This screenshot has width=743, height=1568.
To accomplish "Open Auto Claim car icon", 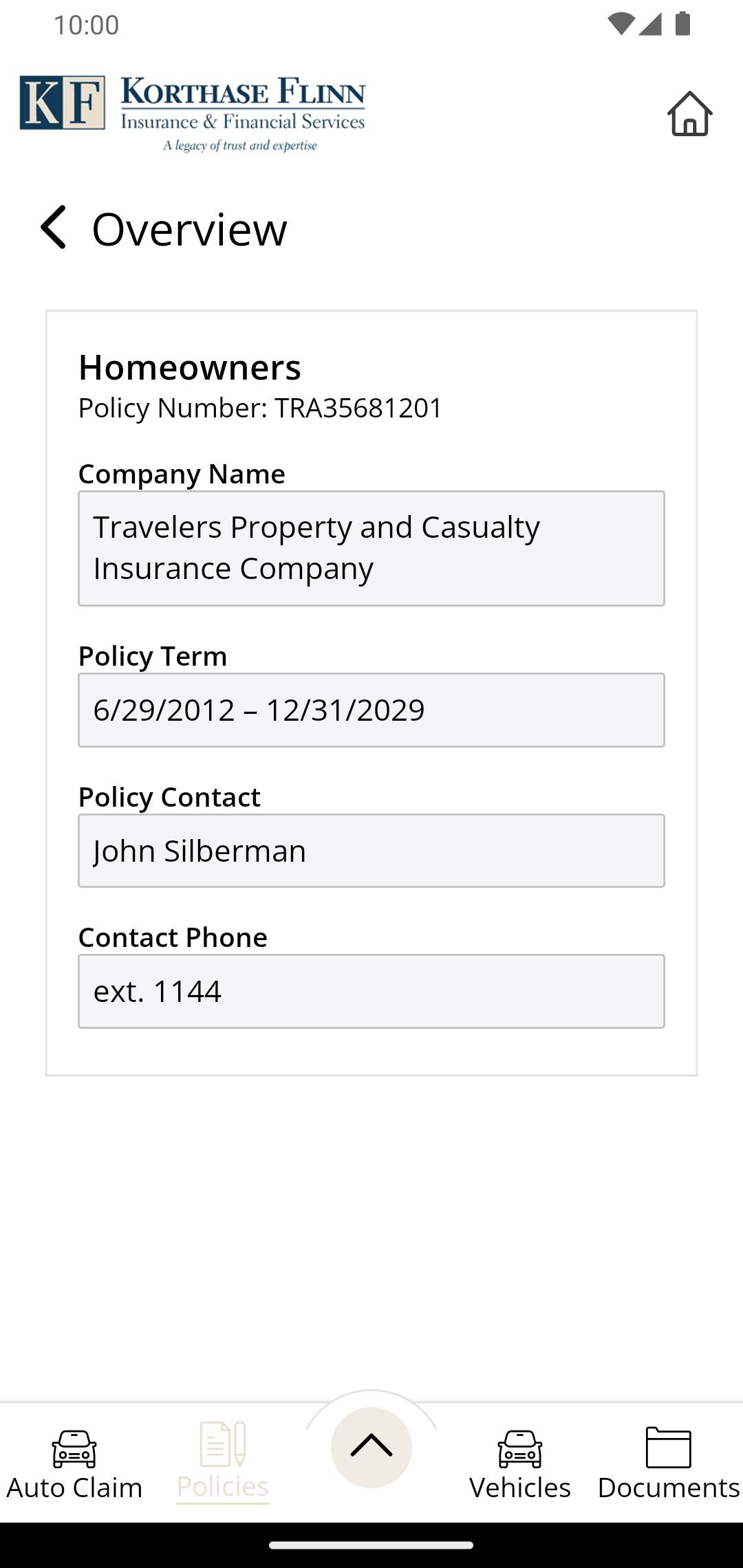I will (x=74, y=1448).
